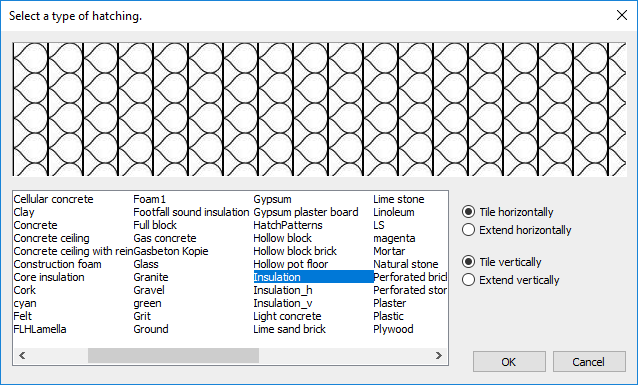The image size is (638, 385).
Task: Select Ground hatching
Action: pos(151,330)
